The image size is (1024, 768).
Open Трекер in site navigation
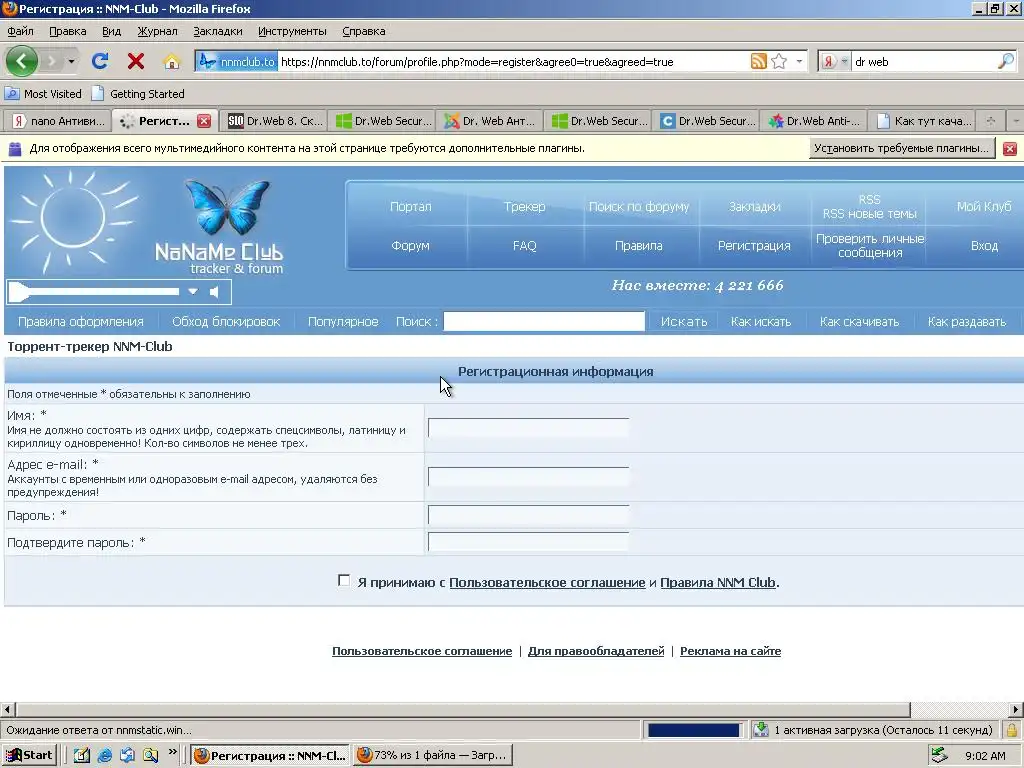(524, 206)
